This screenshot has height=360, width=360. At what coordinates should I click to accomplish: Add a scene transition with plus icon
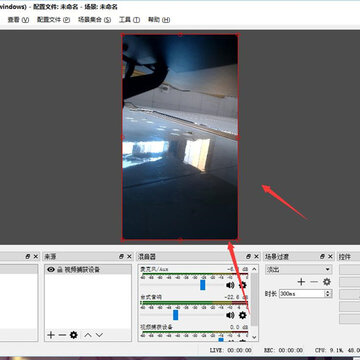pos(301,282)
